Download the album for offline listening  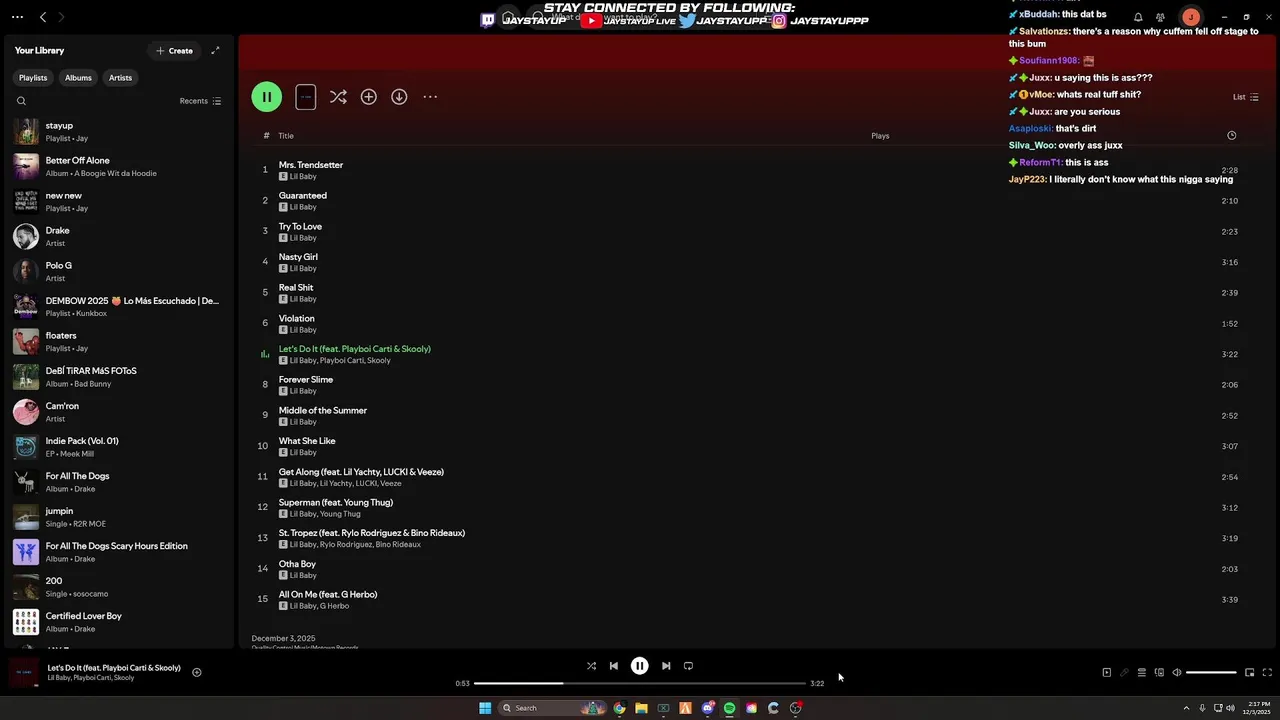point(399,97)
